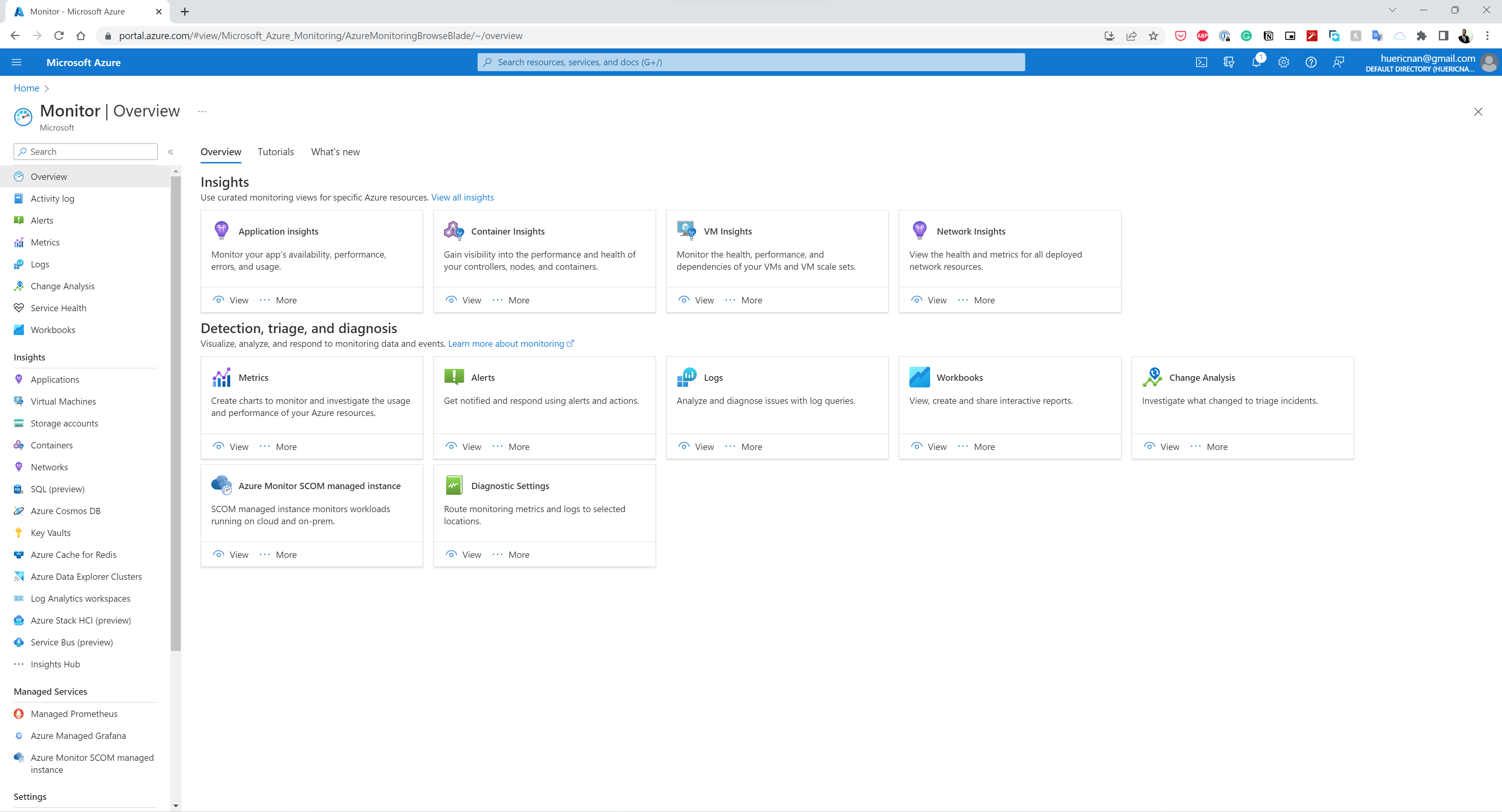
Task: Click View on Application insights card
Action: pos(231,300)
